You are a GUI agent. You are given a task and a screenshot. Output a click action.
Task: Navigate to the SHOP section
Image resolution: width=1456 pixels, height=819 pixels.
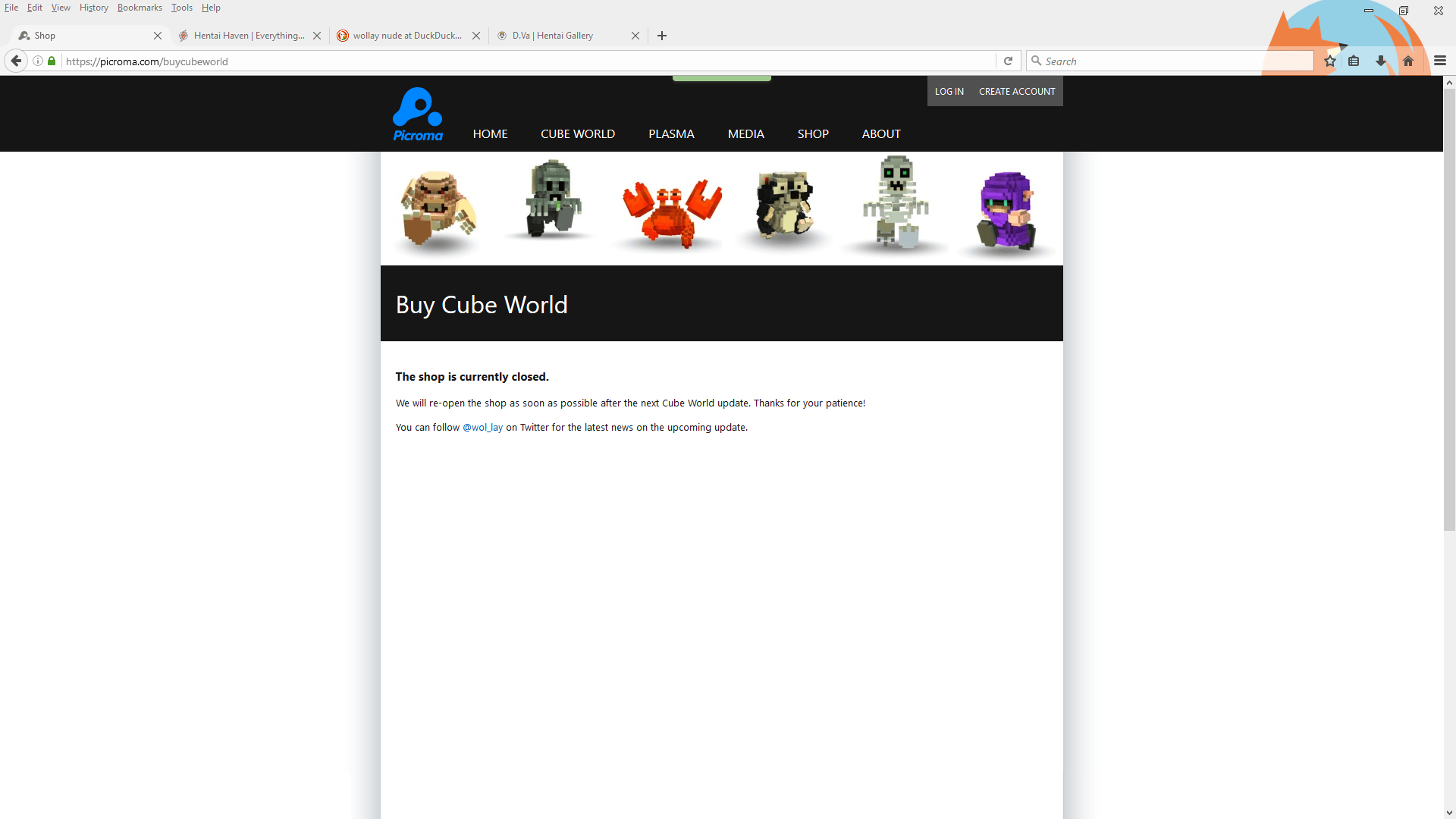(813, 133)
